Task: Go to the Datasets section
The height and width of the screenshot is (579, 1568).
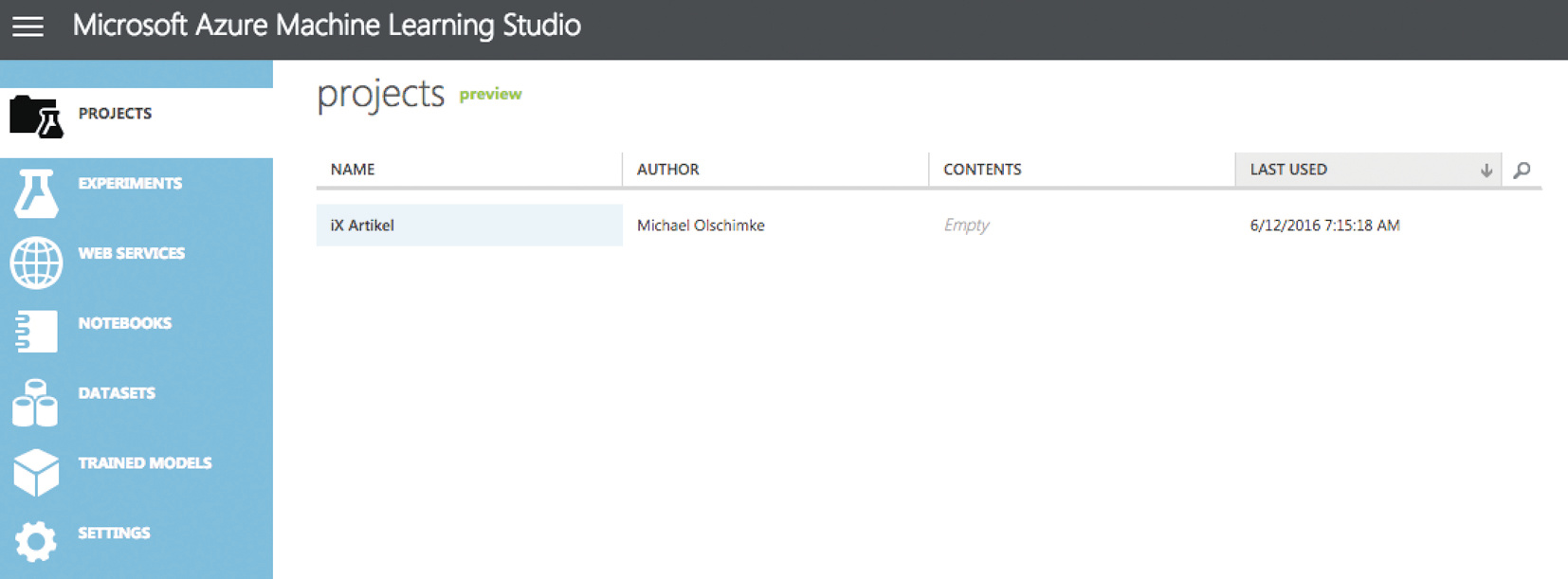Action: [117, 393]
